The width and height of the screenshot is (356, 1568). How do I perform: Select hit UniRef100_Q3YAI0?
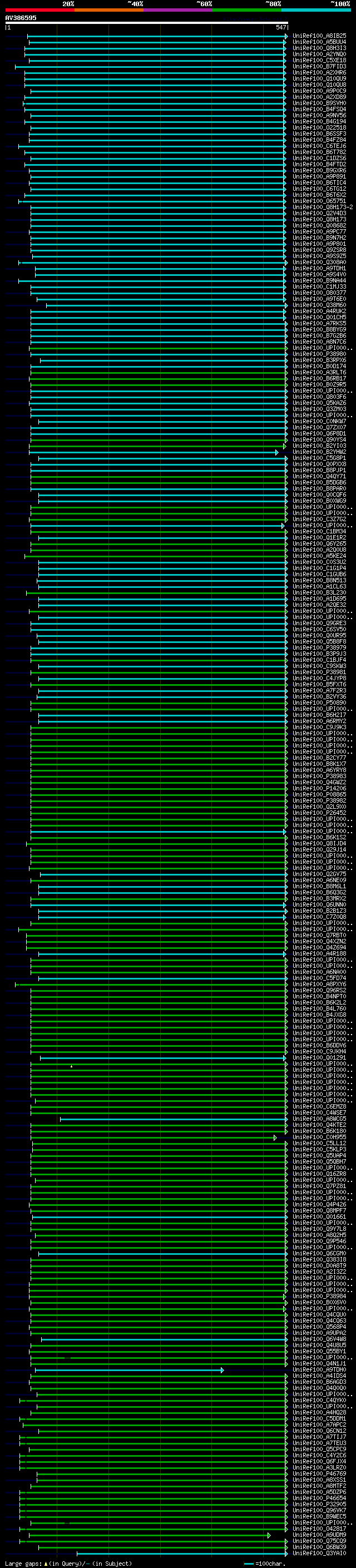(x=319, y=1553)
